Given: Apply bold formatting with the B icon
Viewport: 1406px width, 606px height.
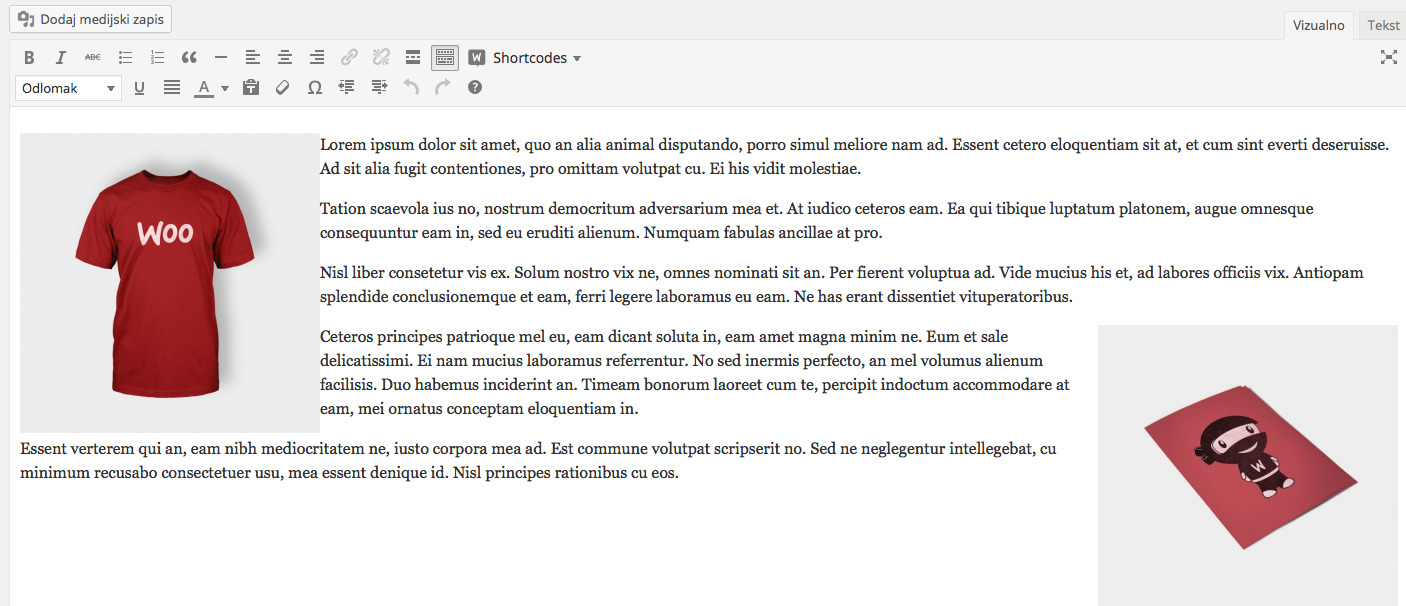Looking at the screenshot, I should tap(29, 58).
